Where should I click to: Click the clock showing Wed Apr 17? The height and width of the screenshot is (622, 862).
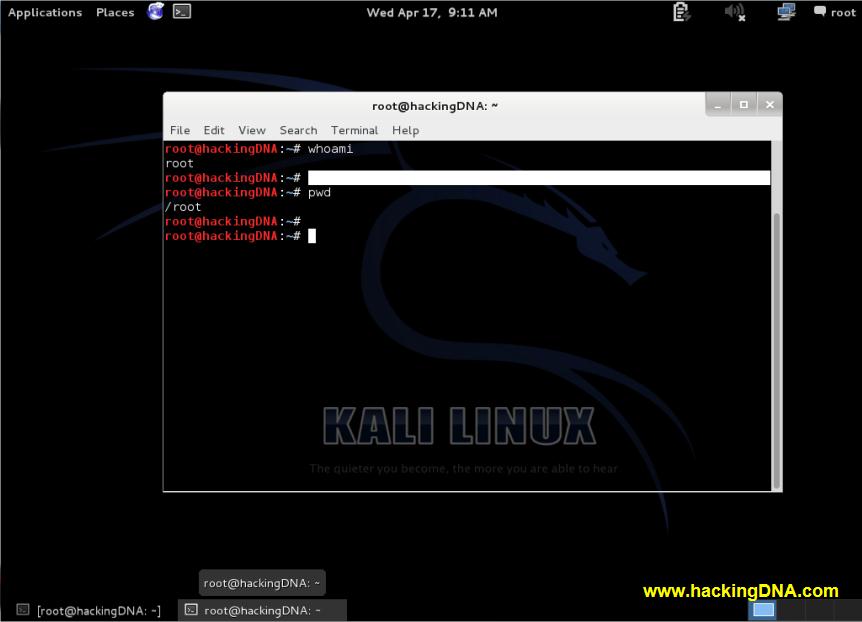point(432,12)
